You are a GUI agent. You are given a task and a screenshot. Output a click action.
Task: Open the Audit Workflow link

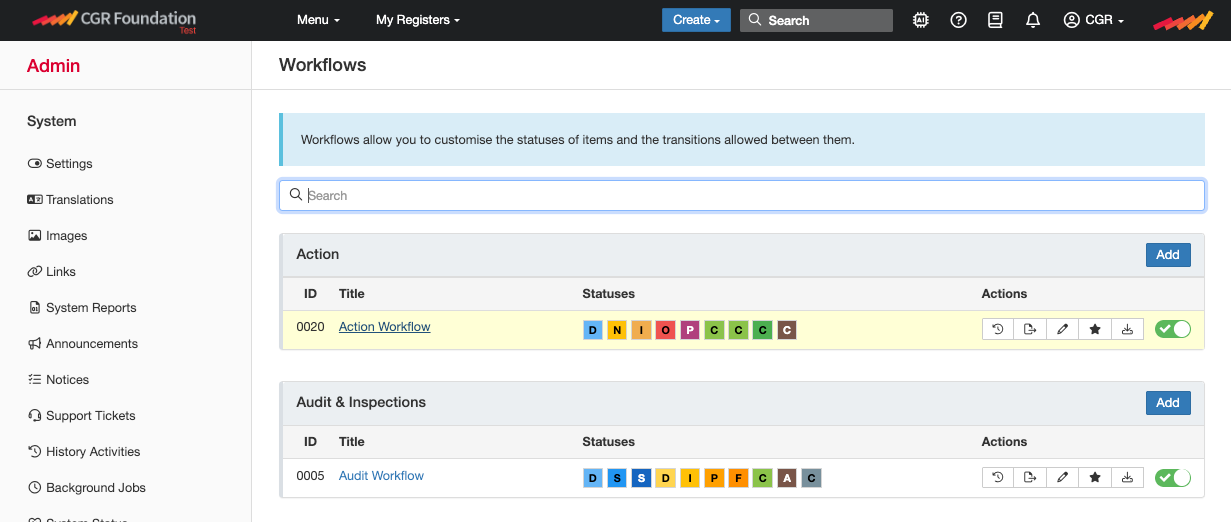pos(381,475)
